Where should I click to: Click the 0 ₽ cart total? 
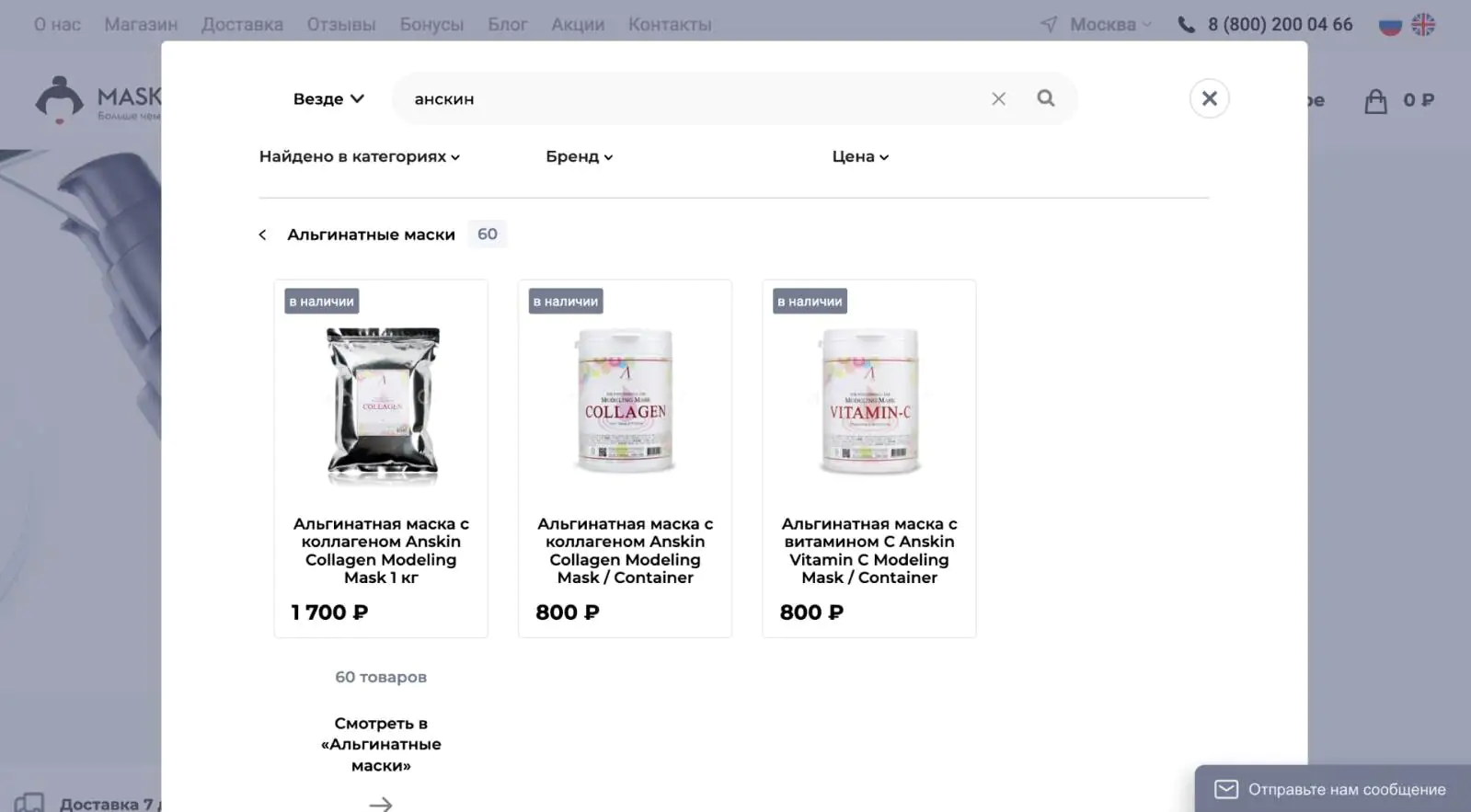tap(1419, 100)
